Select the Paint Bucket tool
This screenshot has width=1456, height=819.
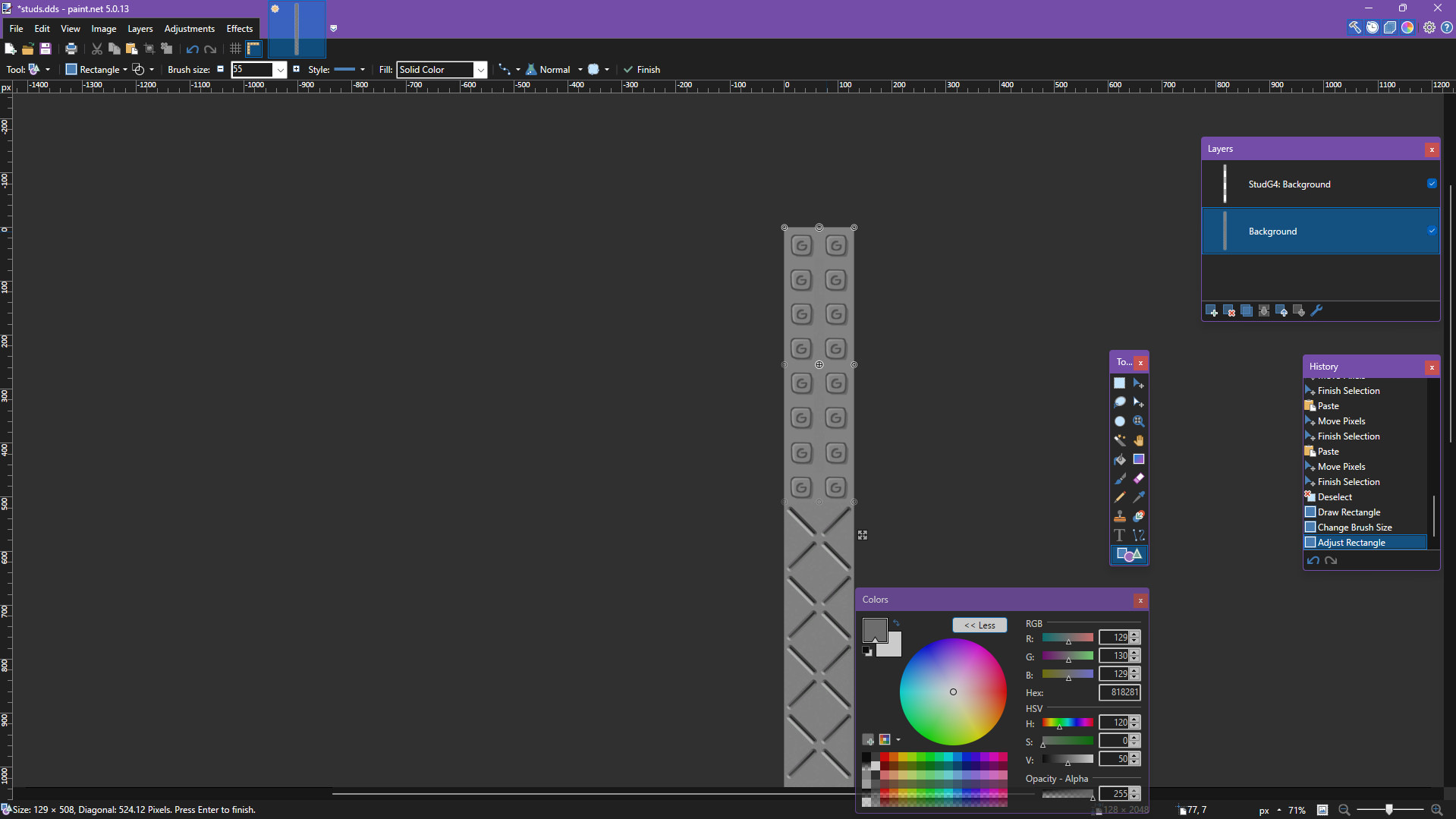(x=1119, y=459)
